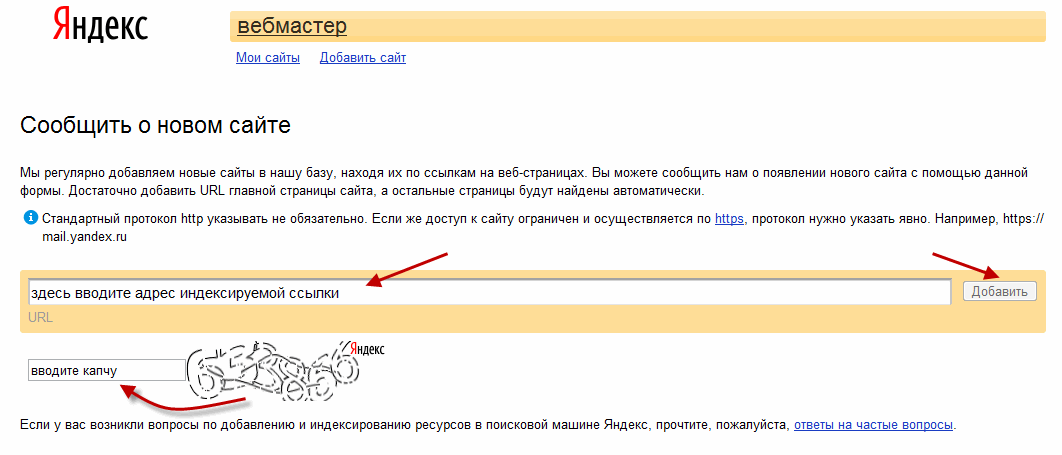Image resolution: width=1062 pixels, height=455 pixels.
Task: Focus the URL address input field
Action: [489, 292]
